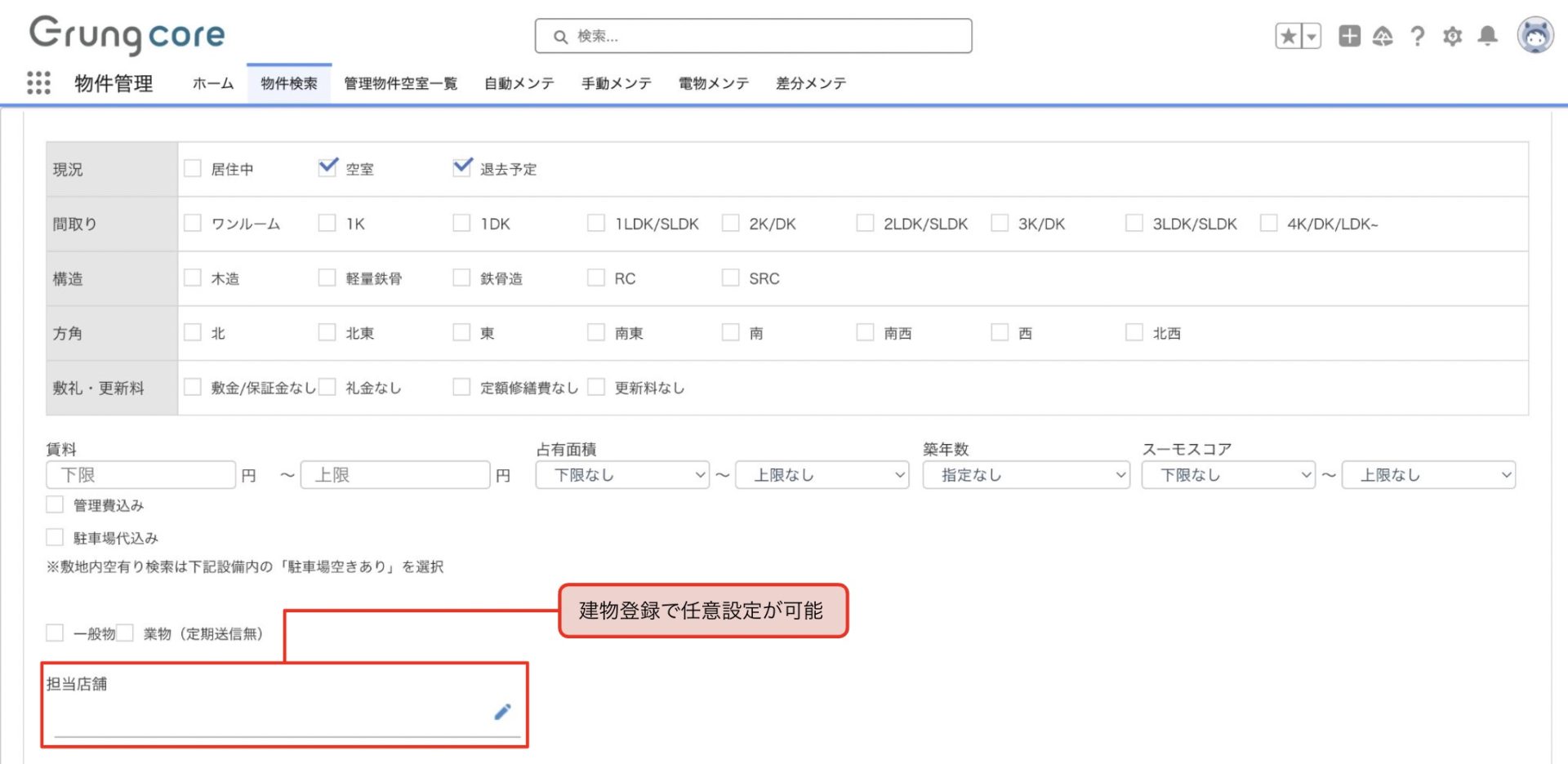
Task: Open the app launcher grid icon
Action: [x=38, y=82]
